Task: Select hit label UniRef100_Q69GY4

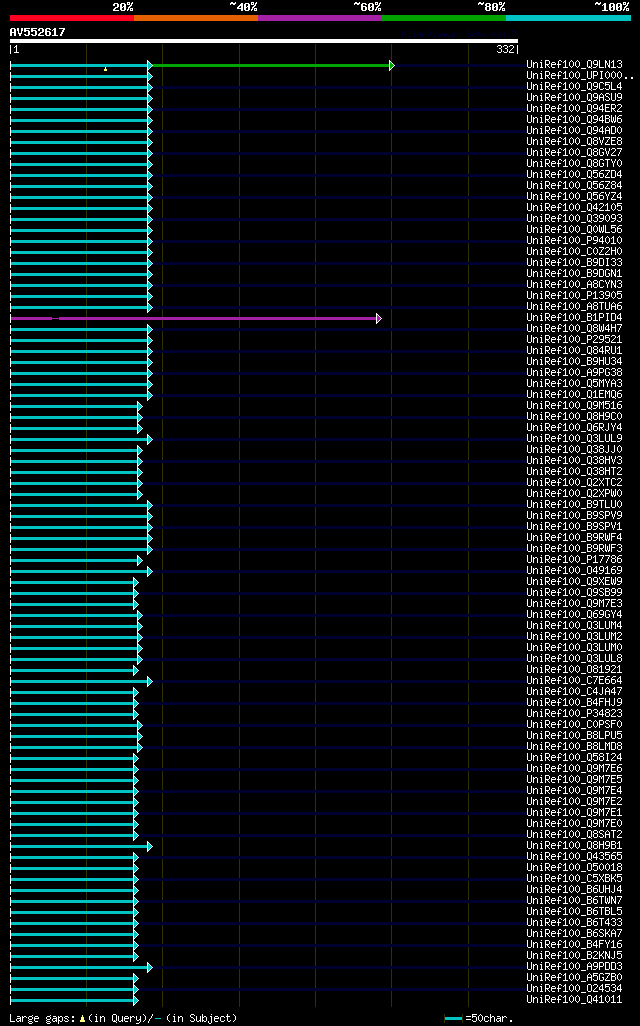Action: click(575, 614)
